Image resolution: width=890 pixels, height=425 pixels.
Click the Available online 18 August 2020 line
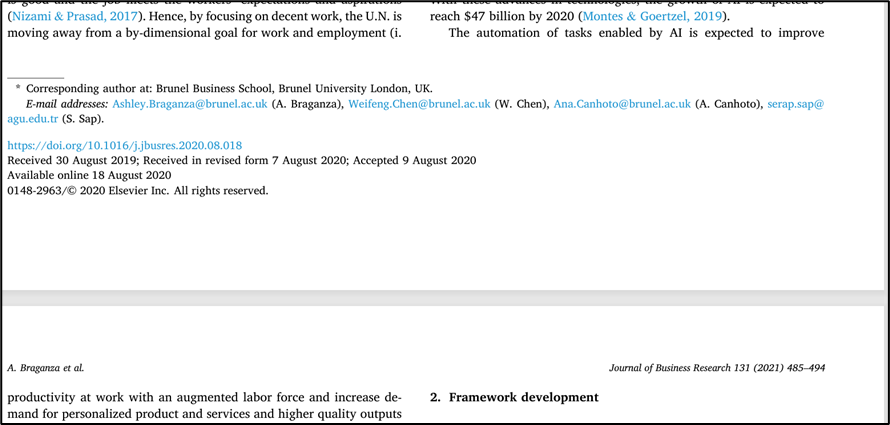(89, 175)
